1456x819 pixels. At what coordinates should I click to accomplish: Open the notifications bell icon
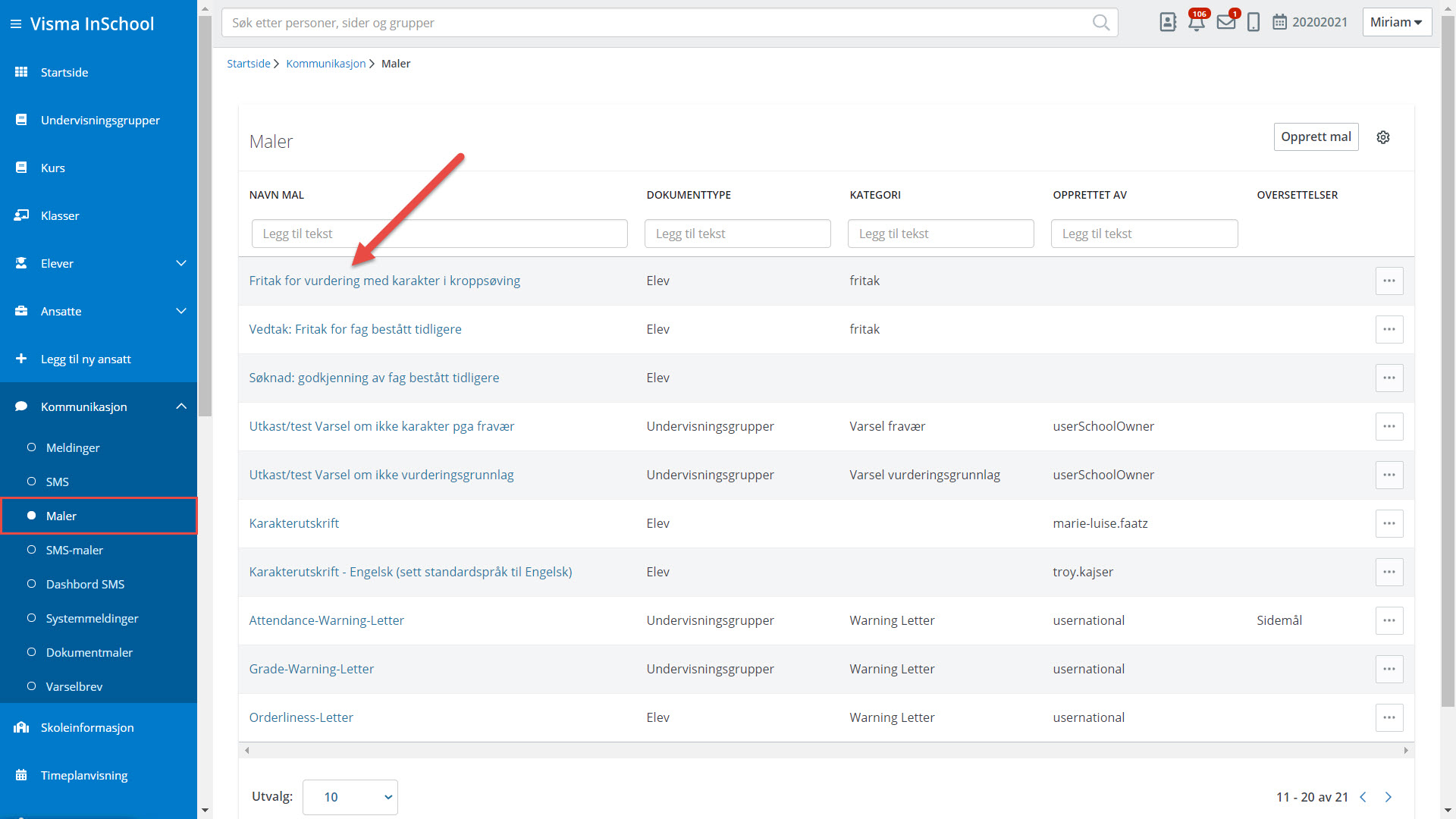(x=1197, y=22)
